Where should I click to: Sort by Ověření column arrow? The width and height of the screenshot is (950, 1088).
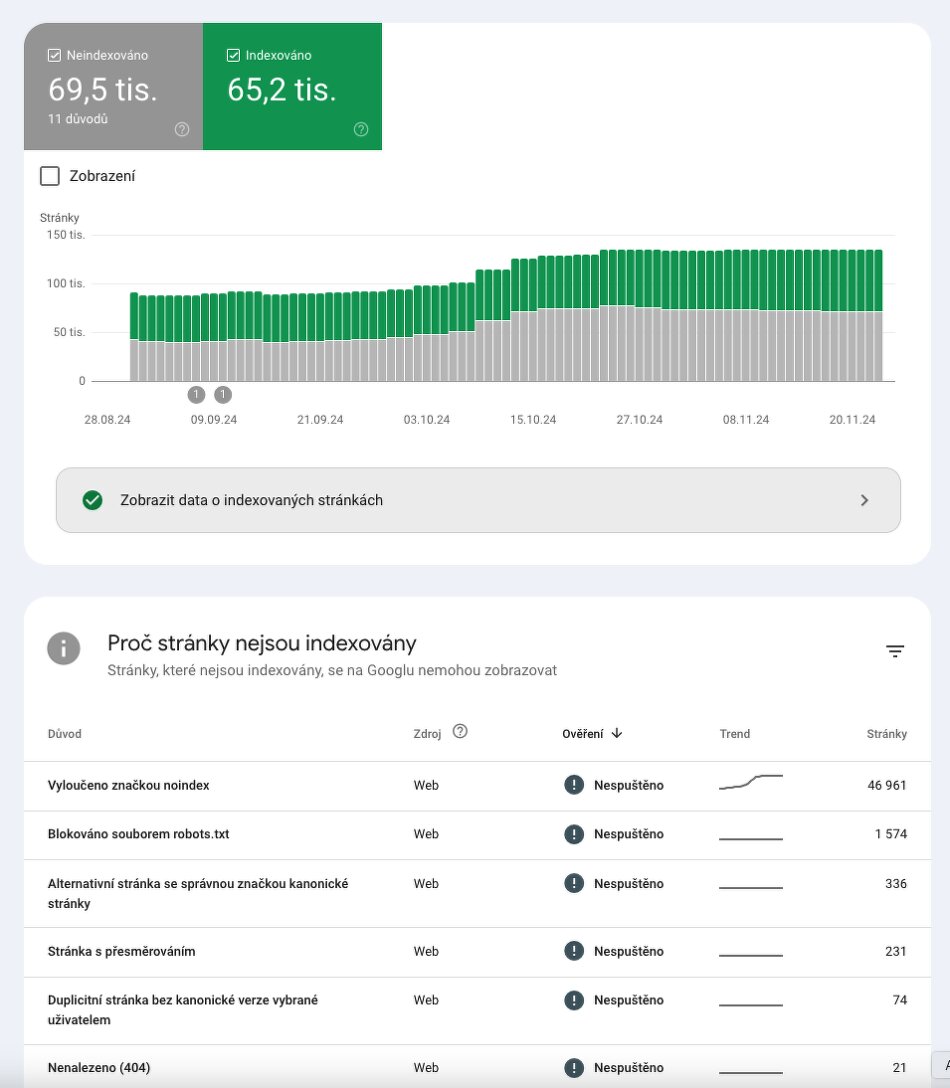coord(617,733)
